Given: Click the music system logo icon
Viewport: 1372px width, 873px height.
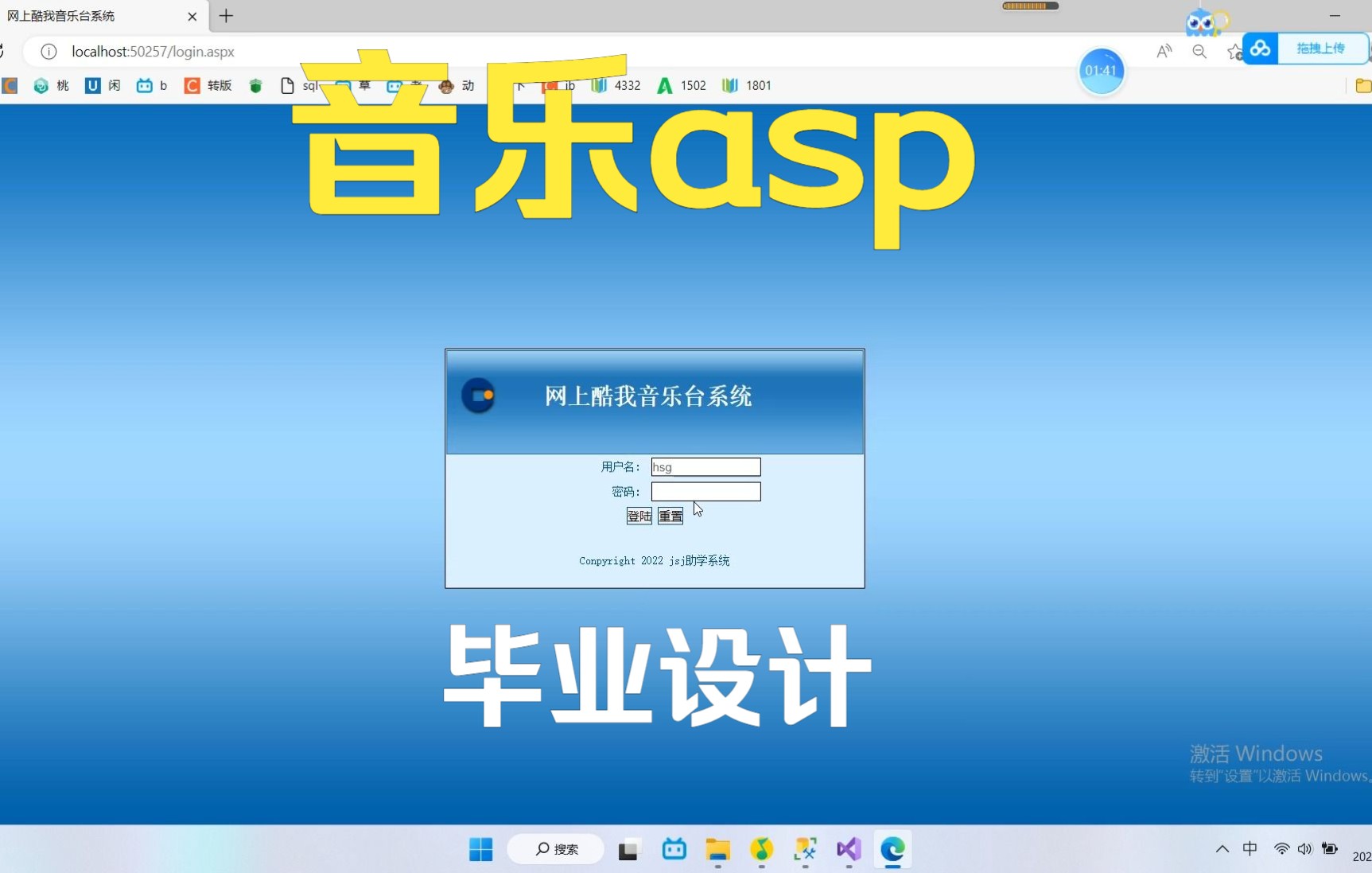Looking at the screenshot, I should [479, 396].
